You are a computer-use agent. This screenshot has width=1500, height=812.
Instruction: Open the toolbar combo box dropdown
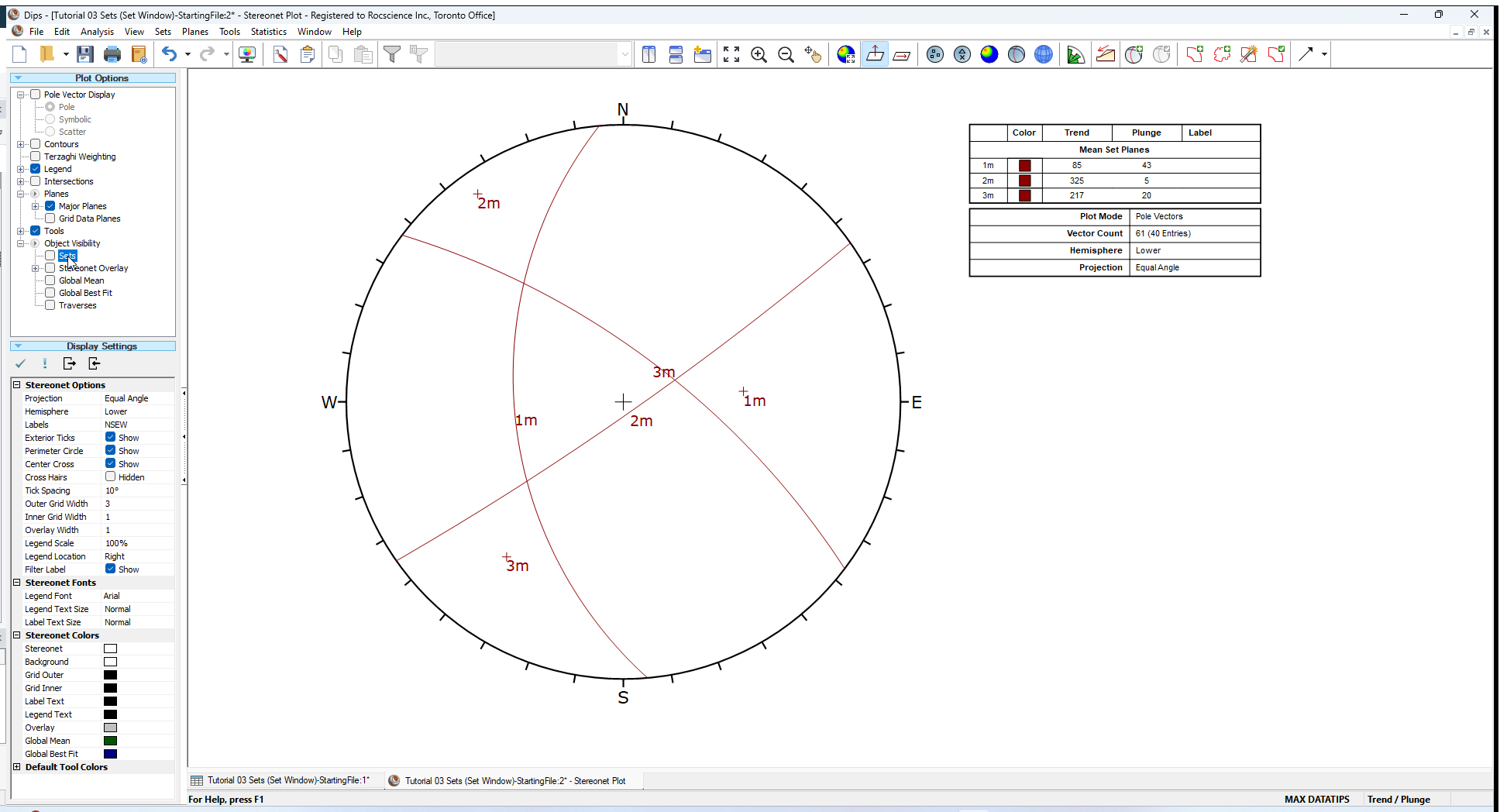point(624,53)
